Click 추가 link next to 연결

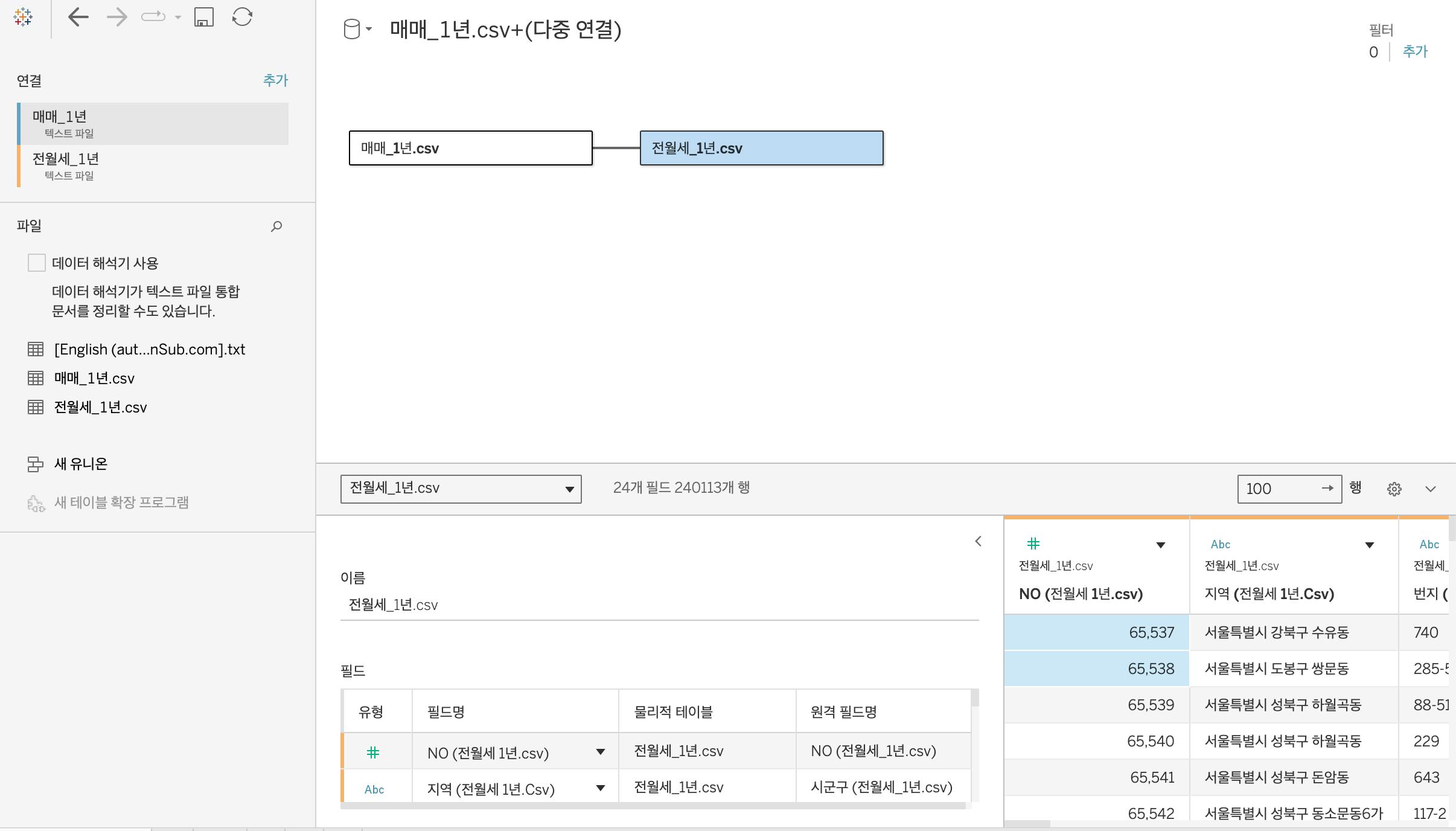275,80
